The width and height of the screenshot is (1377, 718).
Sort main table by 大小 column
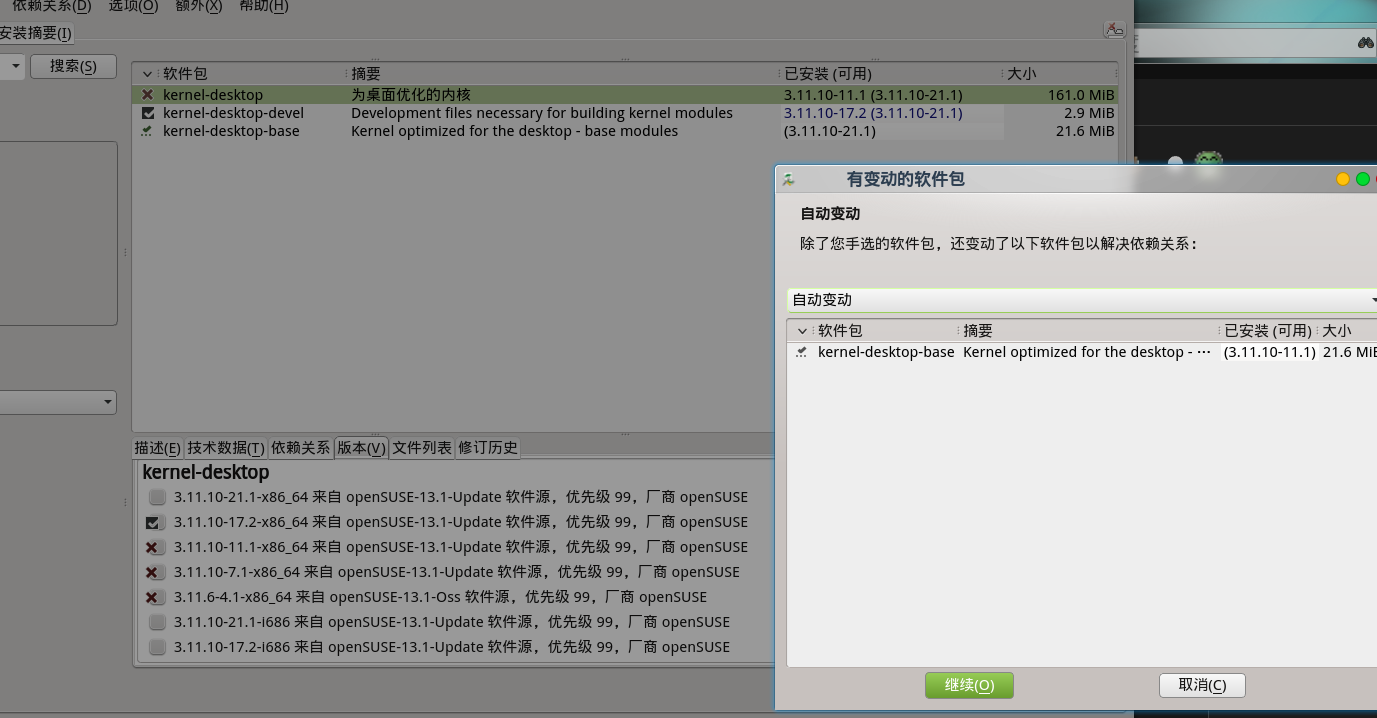coord(1021,74)
